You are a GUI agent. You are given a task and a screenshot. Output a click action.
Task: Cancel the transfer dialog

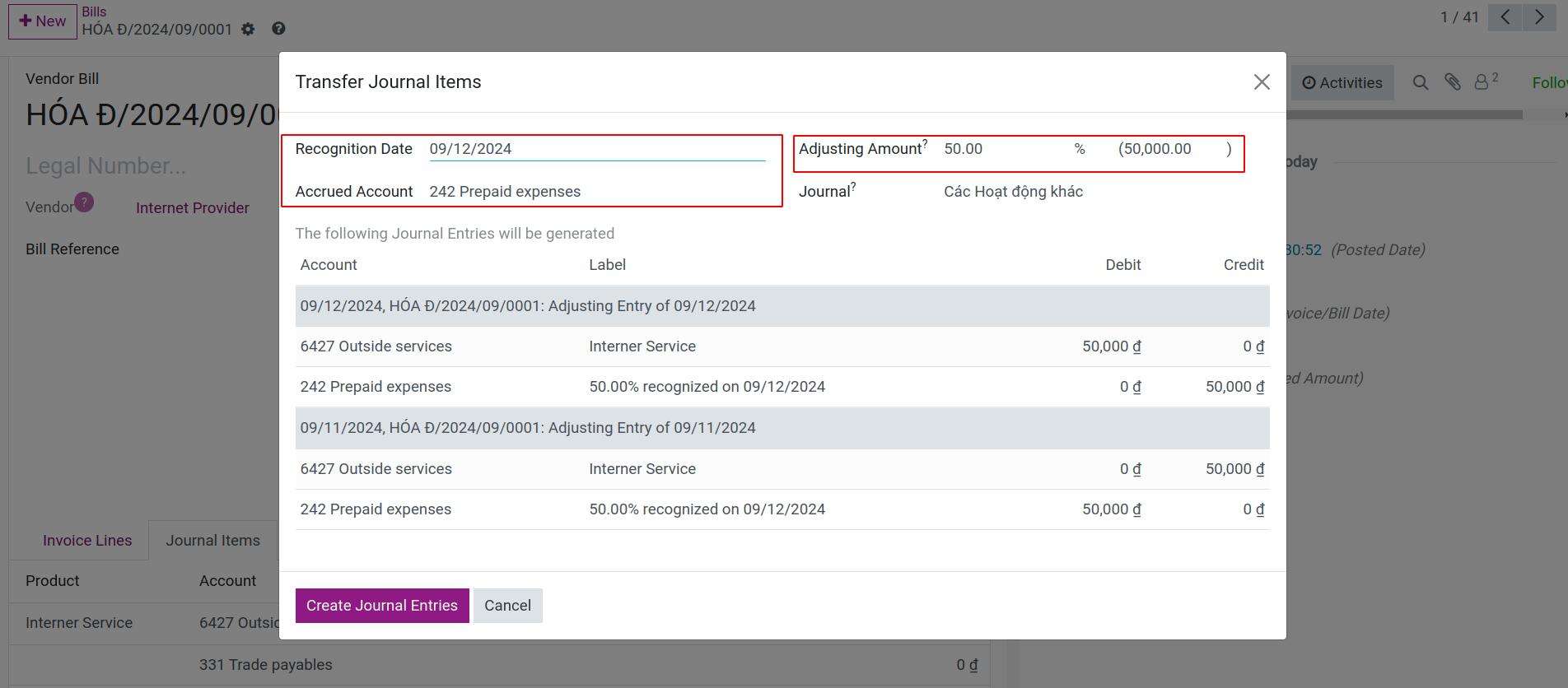pyautogui.click(x=507, y=606)
